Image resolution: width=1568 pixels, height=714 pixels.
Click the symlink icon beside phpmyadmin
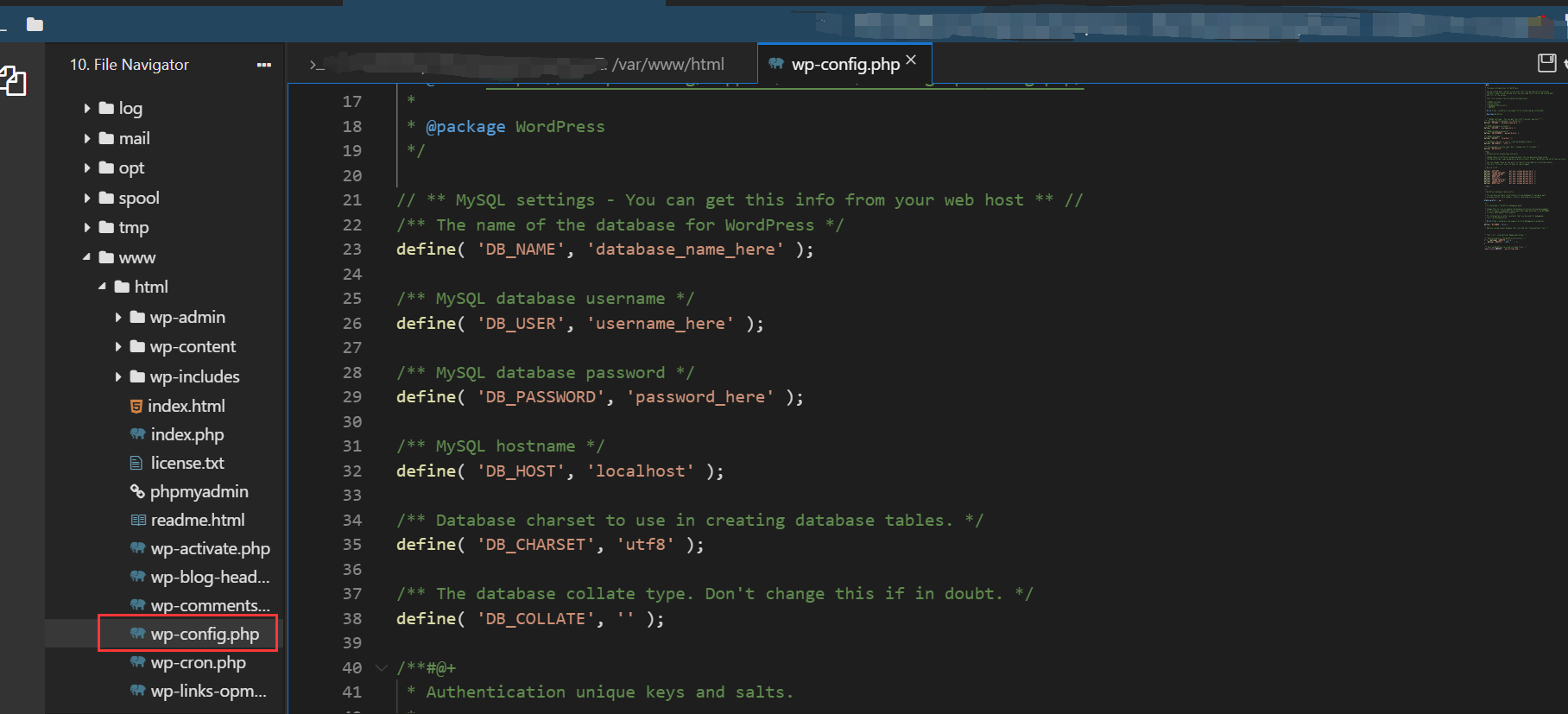pos(137,491)
